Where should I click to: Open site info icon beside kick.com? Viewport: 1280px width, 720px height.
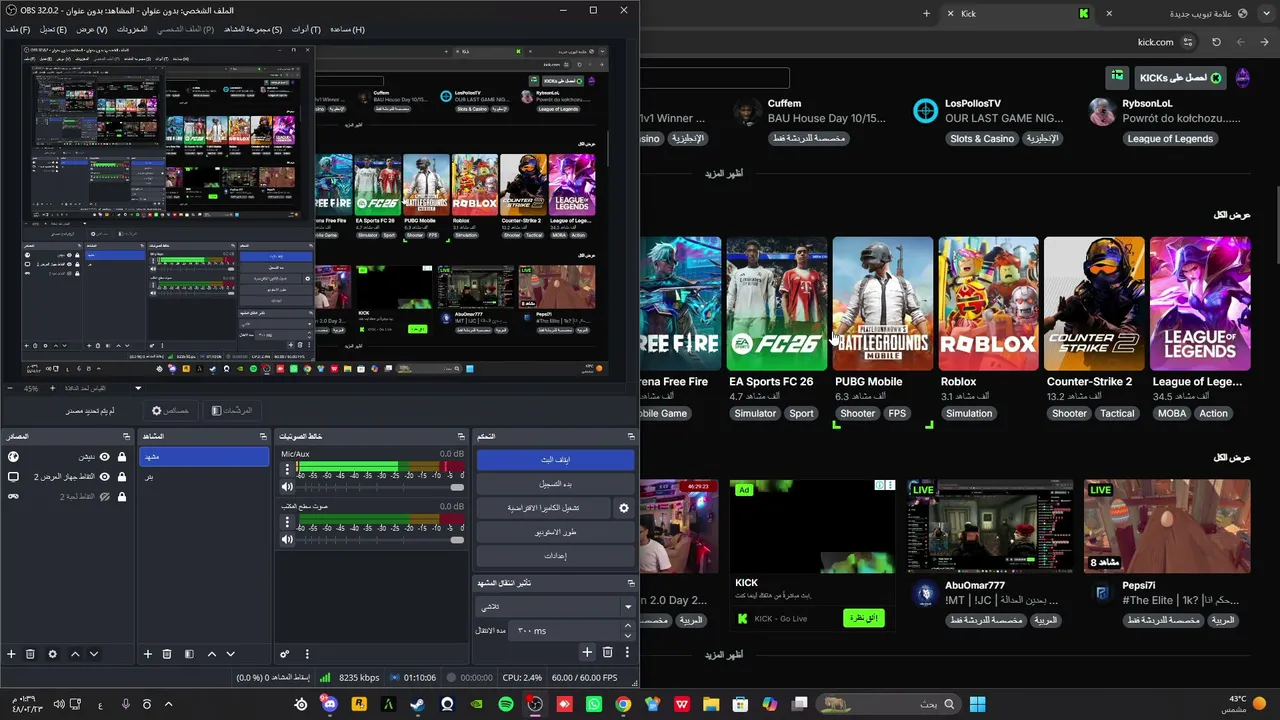(1188, 42)
